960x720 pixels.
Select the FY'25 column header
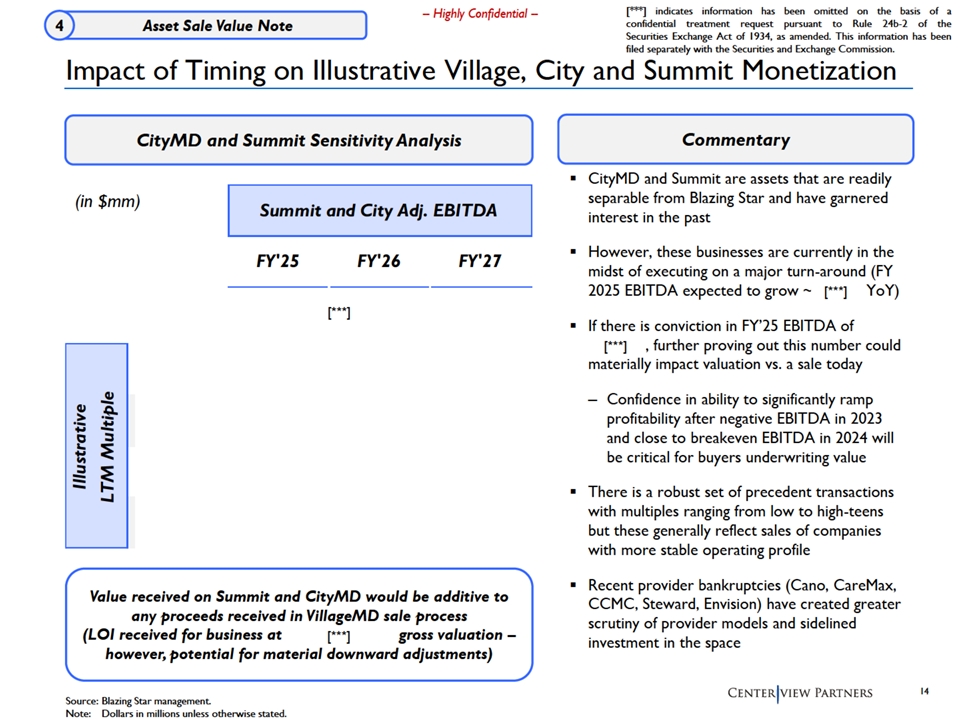coord(277,261)
